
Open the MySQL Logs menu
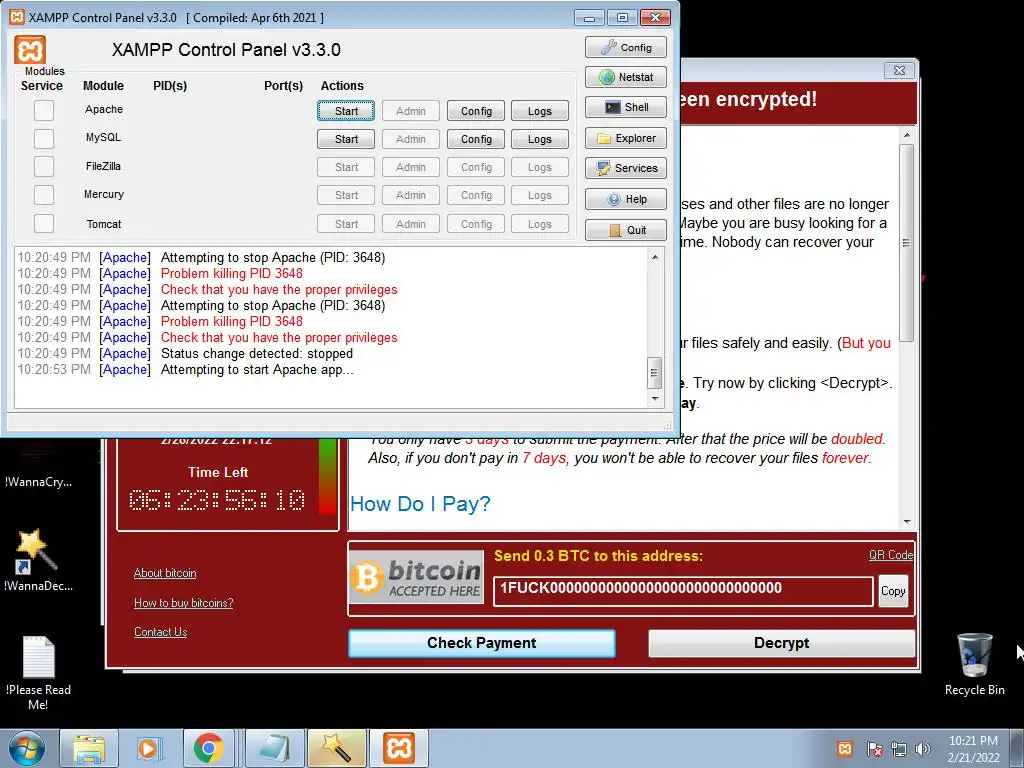coord(539,139)
